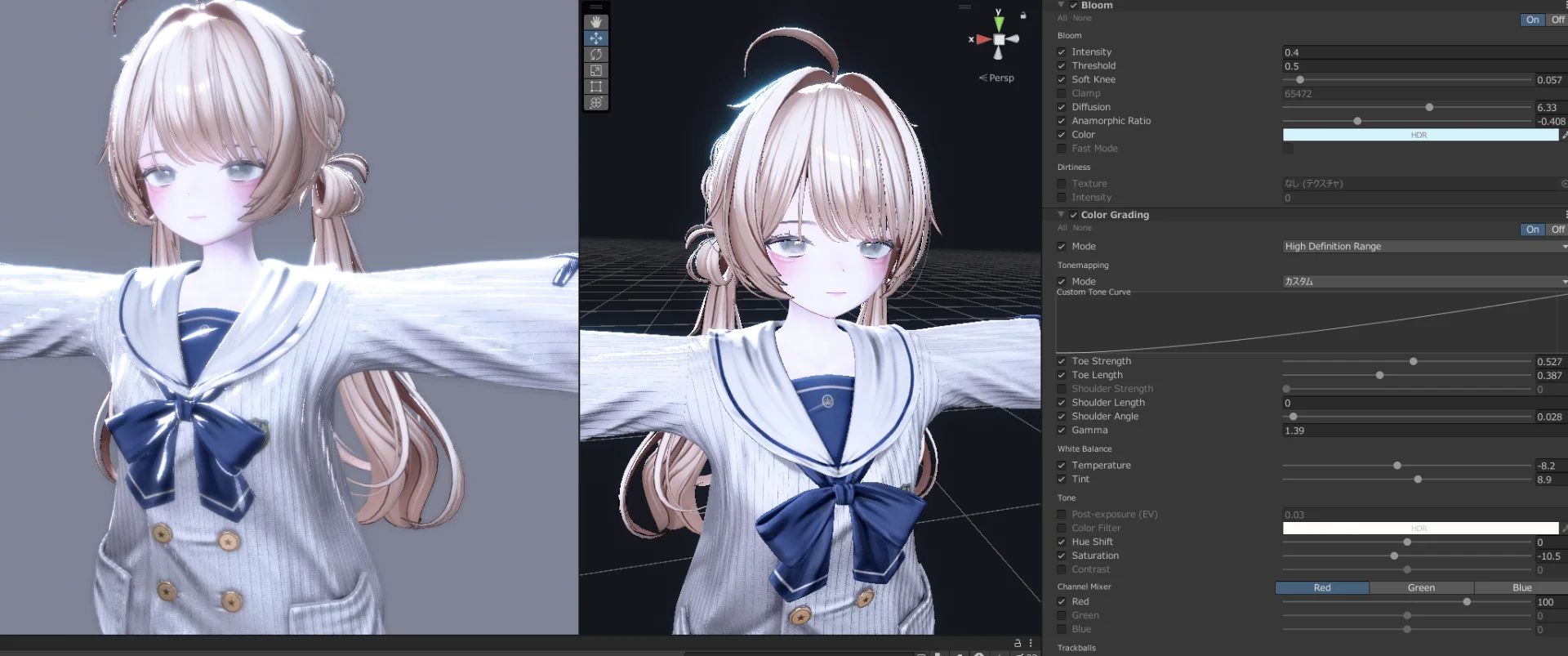The height and width of the screenshot is (656, 1568).
Task: Click the Persp projection toggle label
Action: pyautogui.click(x=1000, y=78)
